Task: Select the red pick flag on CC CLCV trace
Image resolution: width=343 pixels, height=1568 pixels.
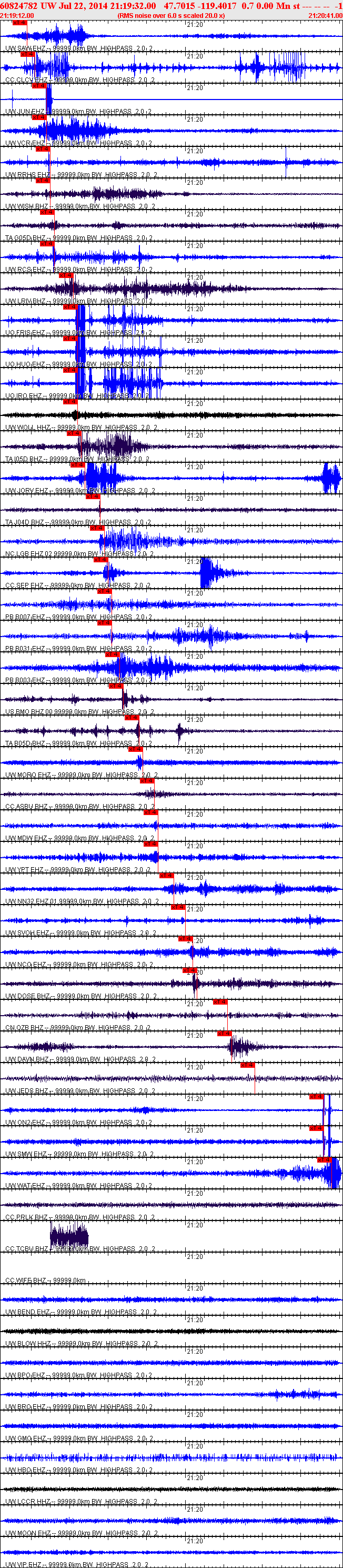Action: (27, 54)
